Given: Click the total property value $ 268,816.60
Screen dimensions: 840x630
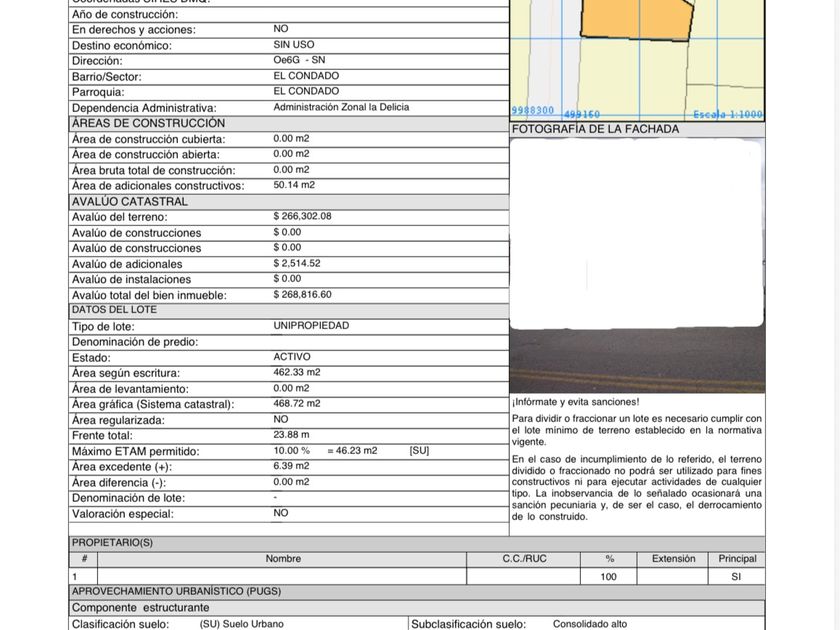Looking at the screenshot, I should pyautogui.click(x=302, y=295).
